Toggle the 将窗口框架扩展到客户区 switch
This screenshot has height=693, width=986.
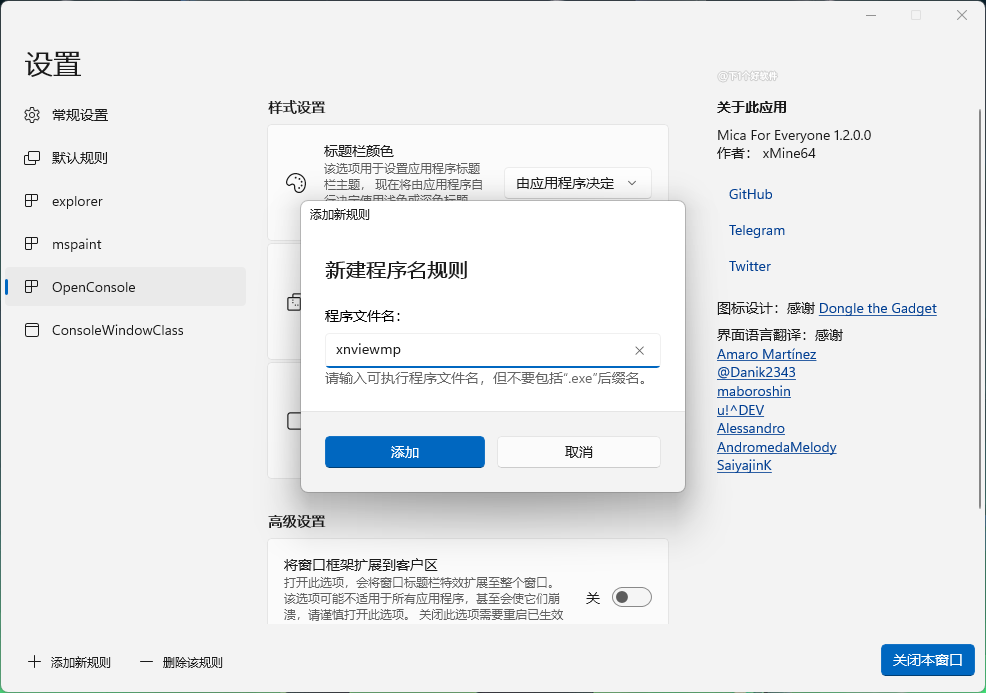[x=632, y=597]
